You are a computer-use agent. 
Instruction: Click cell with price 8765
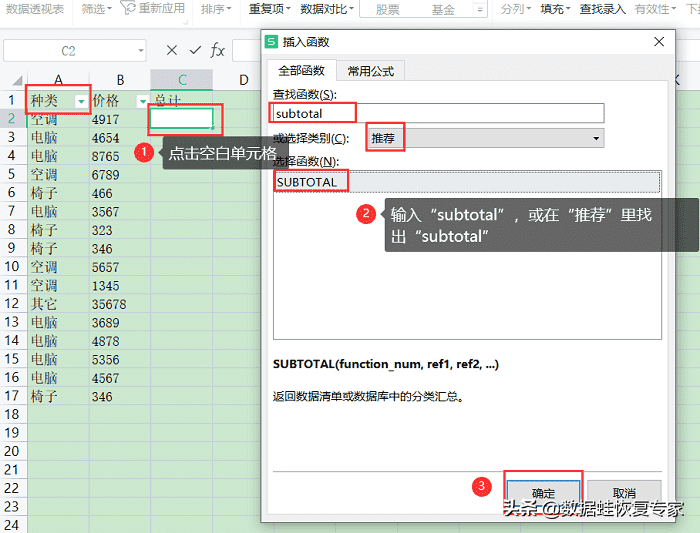(120, 156)
